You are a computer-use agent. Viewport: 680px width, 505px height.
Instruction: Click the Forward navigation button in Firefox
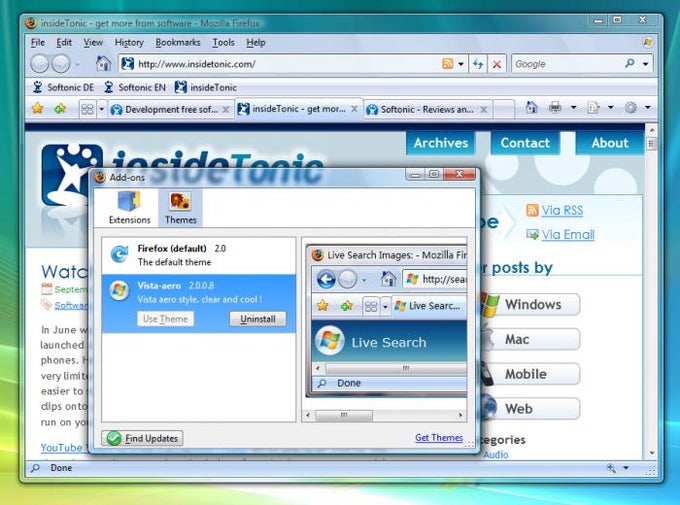(61, 64)
